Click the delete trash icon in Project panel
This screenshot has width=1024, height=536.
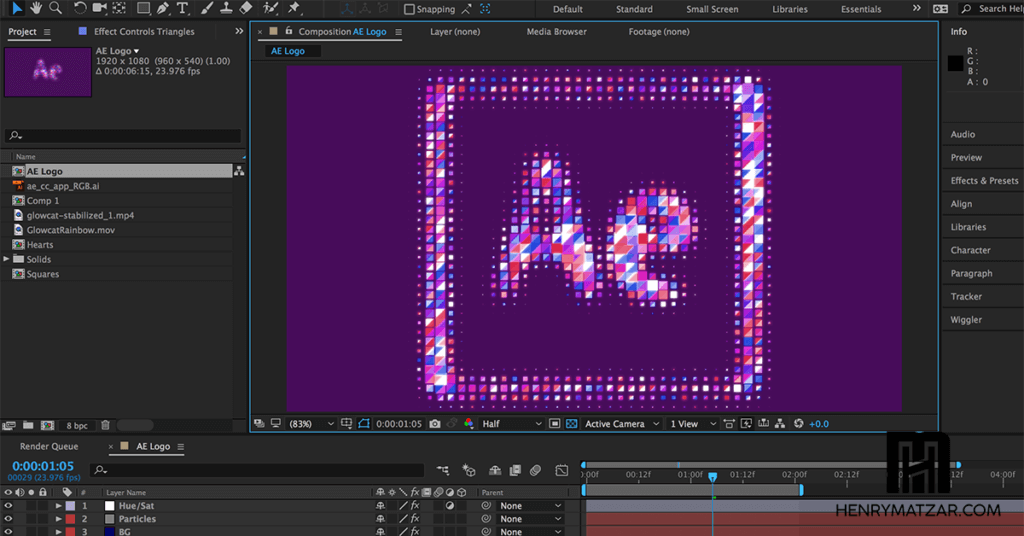105,425
